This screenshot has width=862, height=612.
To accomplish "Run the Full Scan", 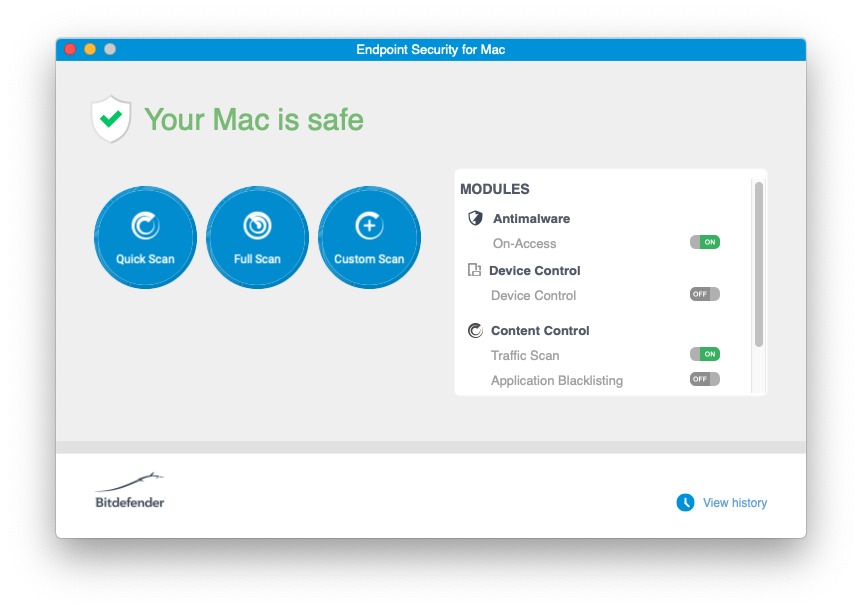I will (257, 237).
